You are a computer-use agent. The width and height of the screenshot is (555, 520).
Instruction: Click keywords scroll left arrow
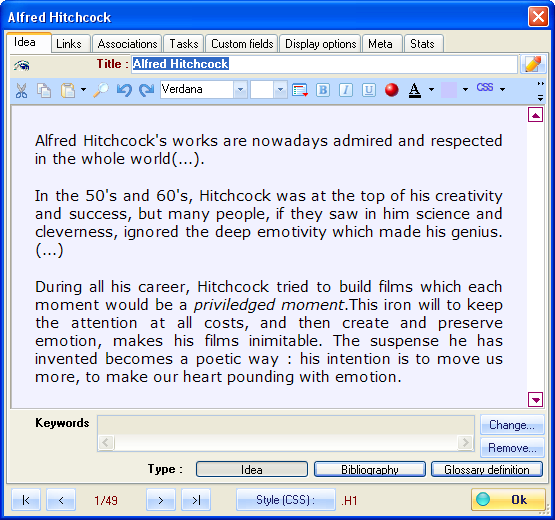(106, 442)
